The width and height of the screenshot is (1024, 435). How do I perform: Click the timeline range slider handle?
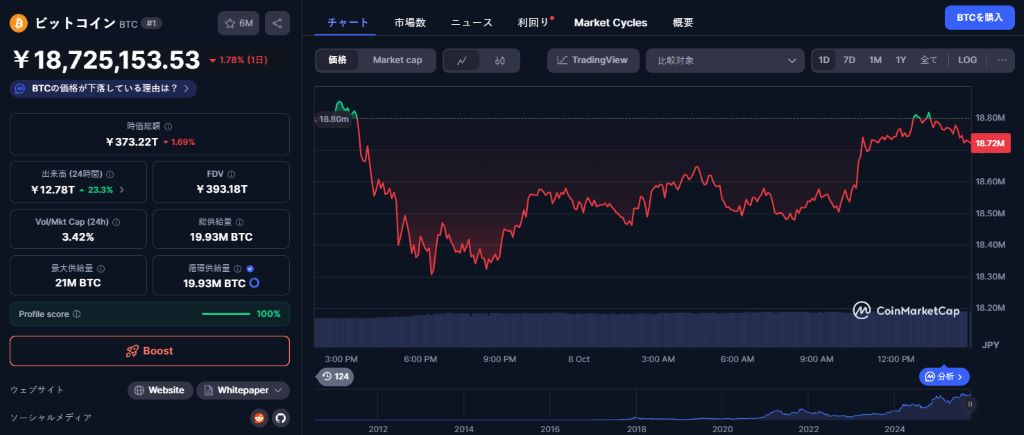click(970, 404)
